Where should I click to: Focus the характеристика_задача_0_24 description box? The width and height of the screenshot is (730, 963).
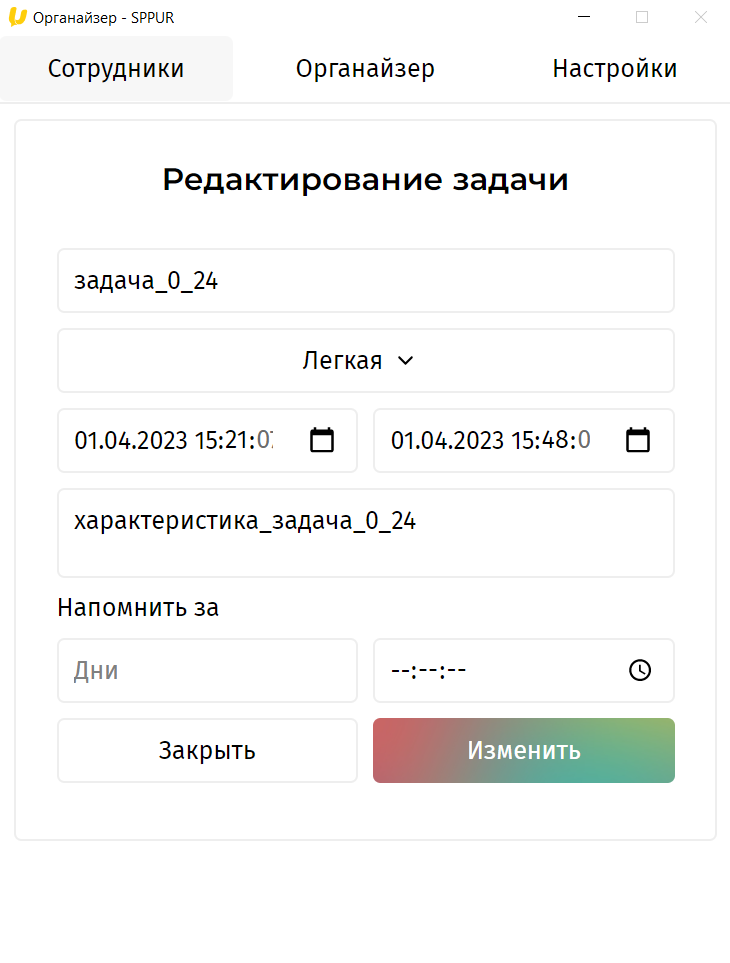click(x=365, y=533)
